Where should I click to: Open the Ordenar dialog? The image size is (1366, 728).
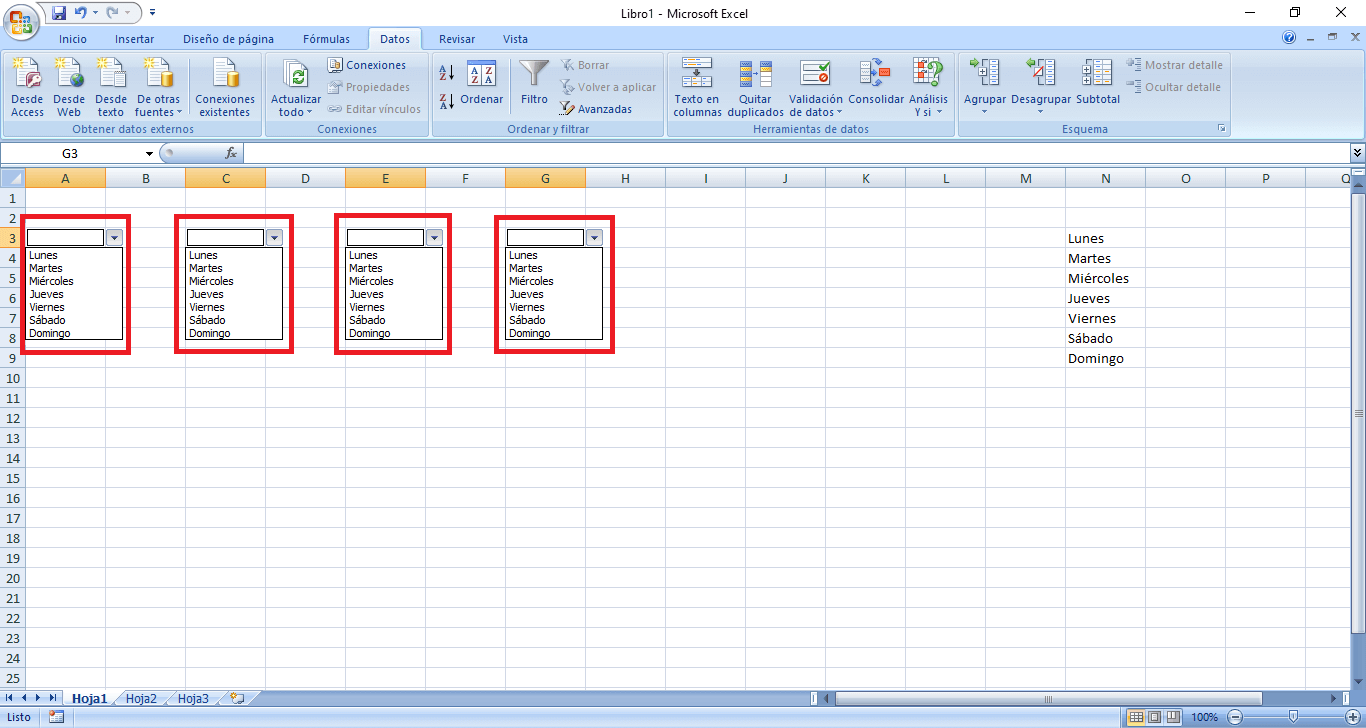tap(482, 84)
